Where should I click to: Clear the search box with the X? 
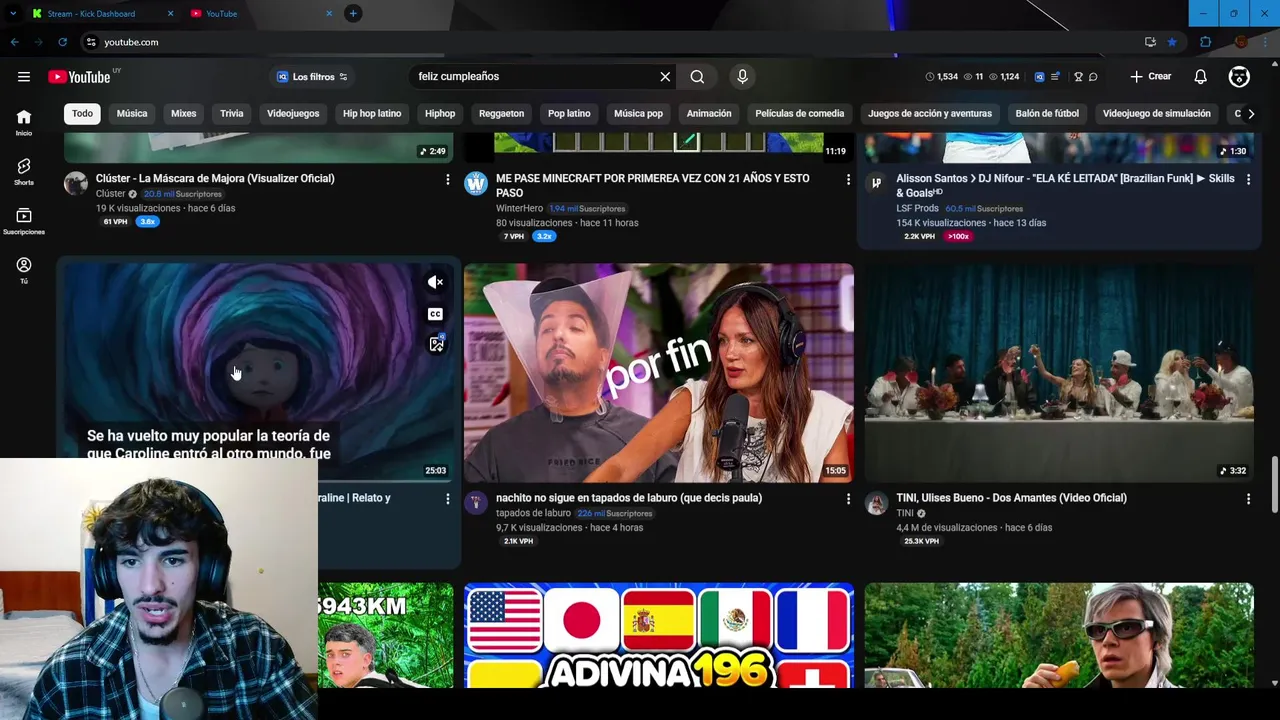click(665, 76)
